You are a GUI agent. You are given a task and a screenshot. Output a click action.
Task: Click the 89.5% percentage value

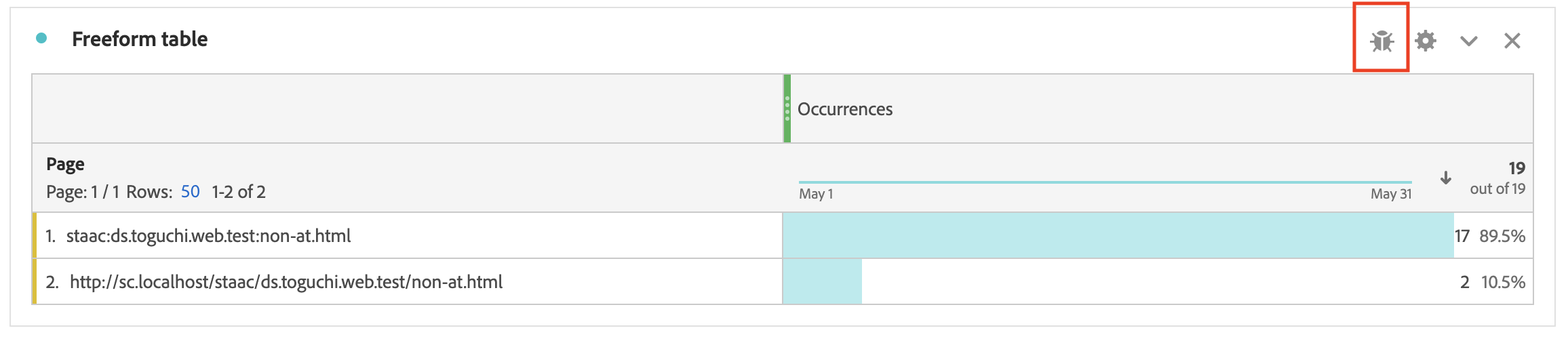click(1502, 236)
